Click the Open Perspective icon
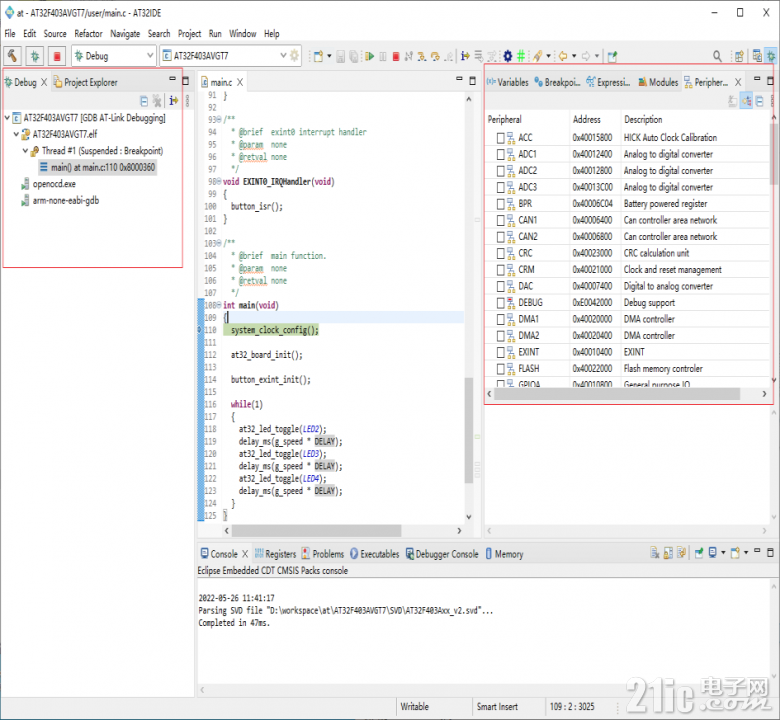 click(x=739, y=56)
